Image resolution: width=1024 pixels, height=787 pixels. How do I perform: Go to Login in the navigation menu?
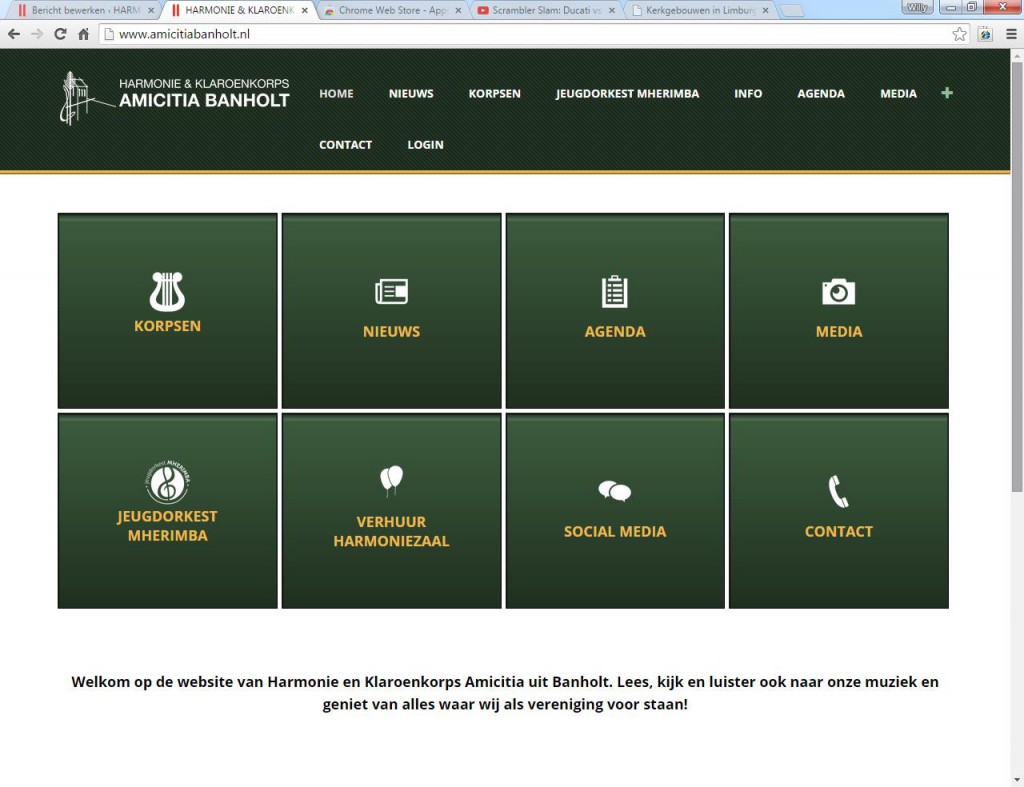tap(425, 145)
